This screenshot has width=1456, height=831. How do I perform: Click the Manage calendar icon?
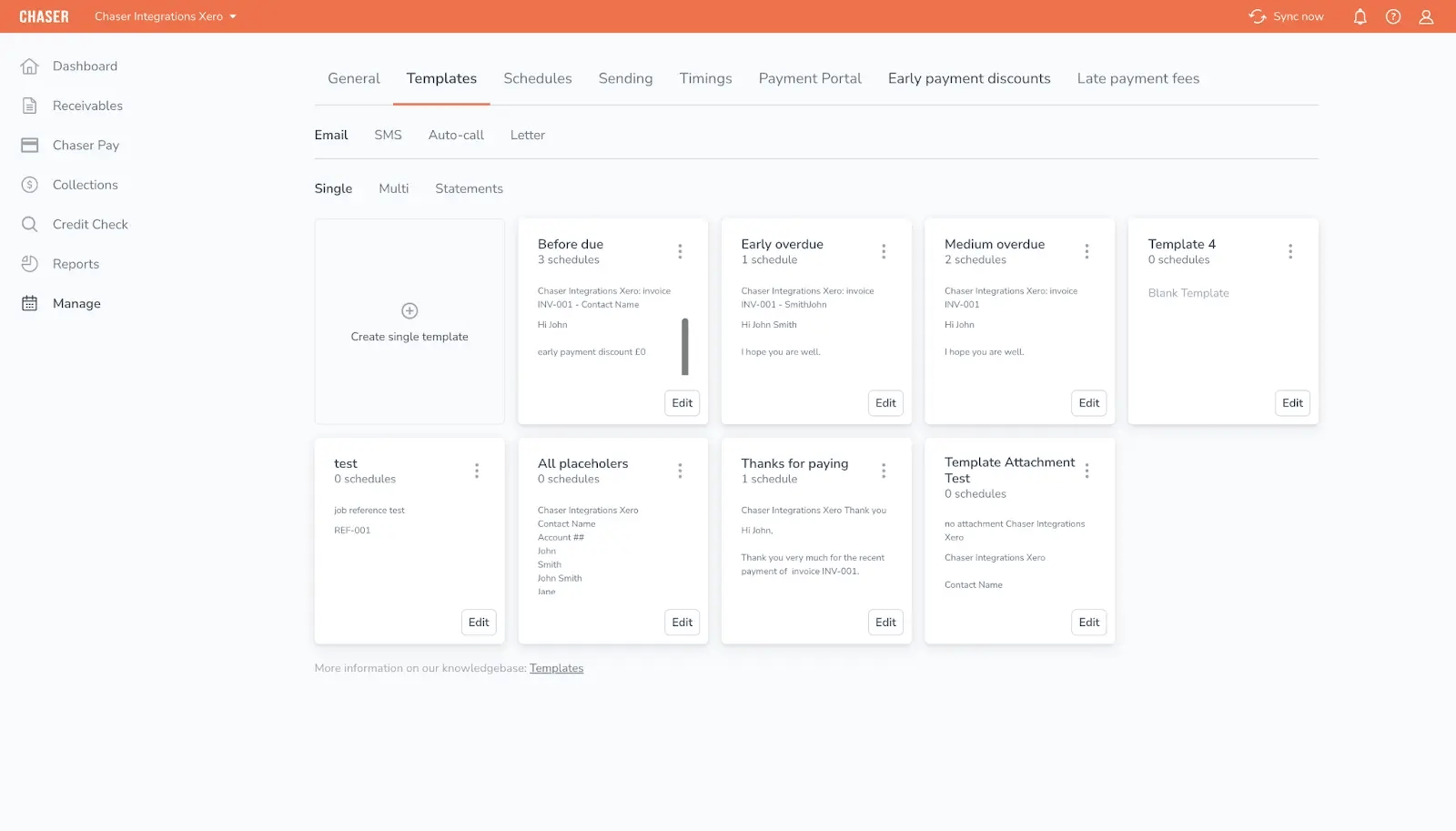pos(30,303)
